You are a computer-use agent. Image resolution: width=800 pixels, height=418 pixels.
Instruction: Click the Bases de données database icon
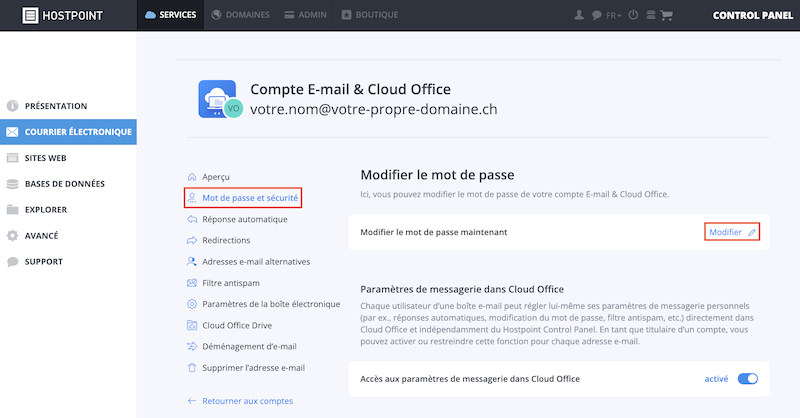pos(12,184)
